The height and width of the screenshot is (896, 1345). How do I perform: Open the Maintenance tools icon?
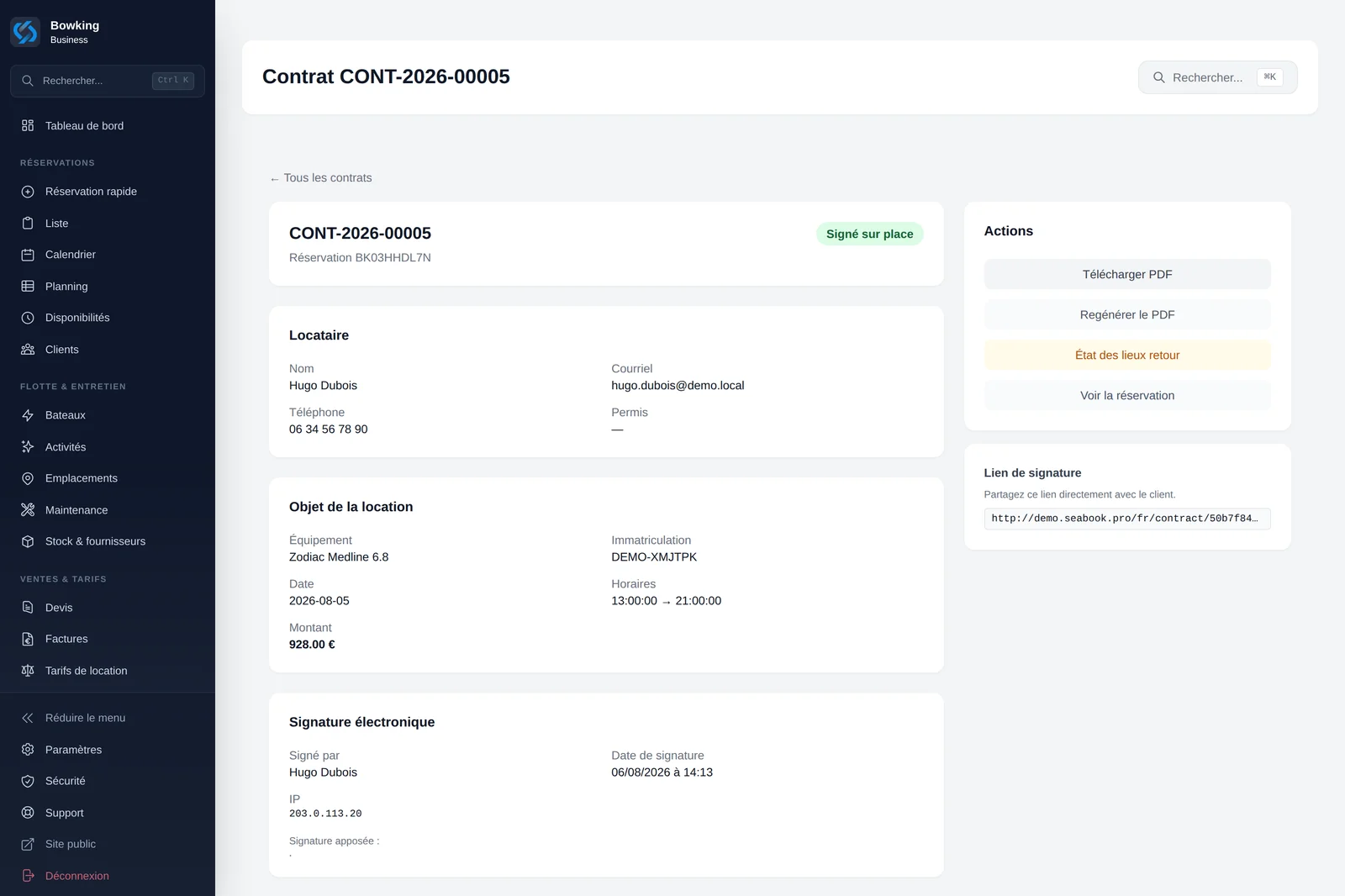click(x=28, y=510)
